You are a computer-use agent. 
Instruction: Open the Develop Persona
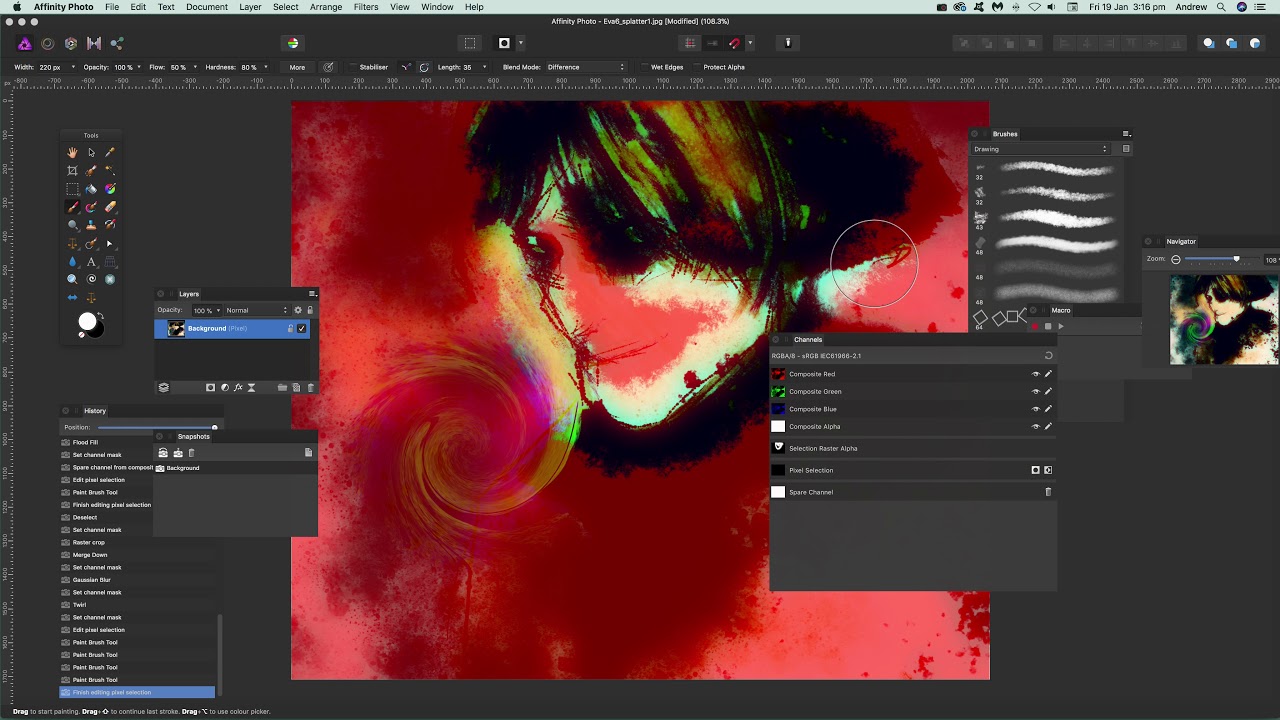[71, 43]
